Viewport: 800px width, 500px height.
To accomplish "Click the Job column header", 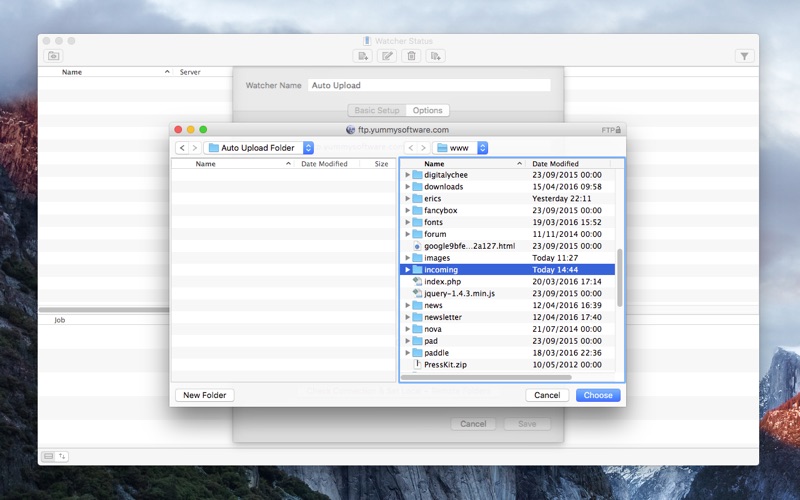I will click(x=60, y=320).
